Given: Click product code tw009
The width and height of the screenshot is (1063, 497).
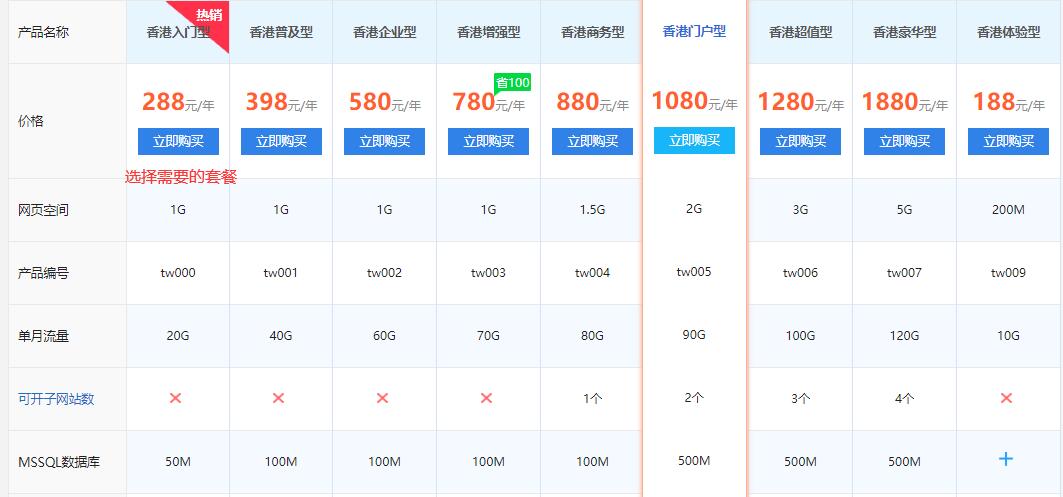Looking at the screenshot, I should (x=1008, y=273).
